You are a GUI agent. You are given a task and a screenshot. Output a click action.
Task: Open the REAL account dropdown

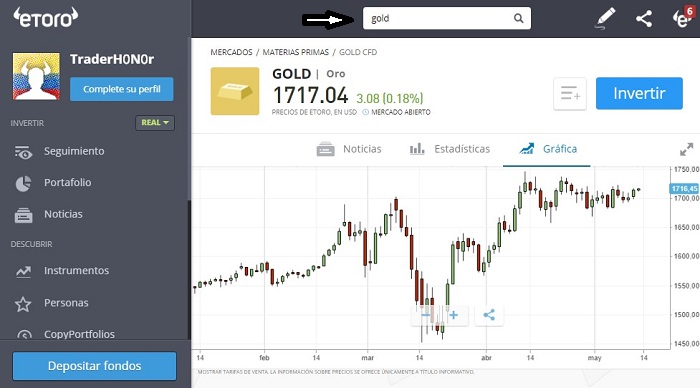pos(155,123)
